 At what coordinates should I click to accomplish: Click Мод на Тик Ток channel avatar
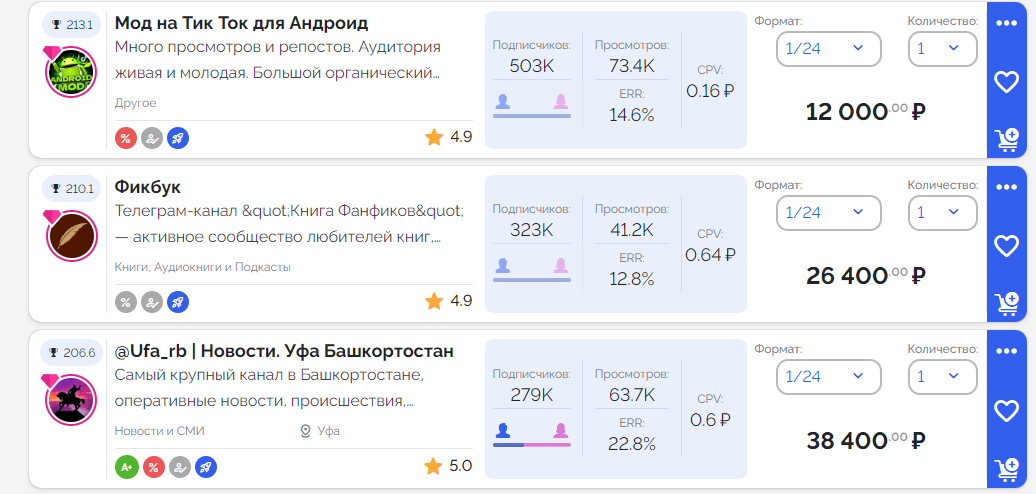point(71,74)
